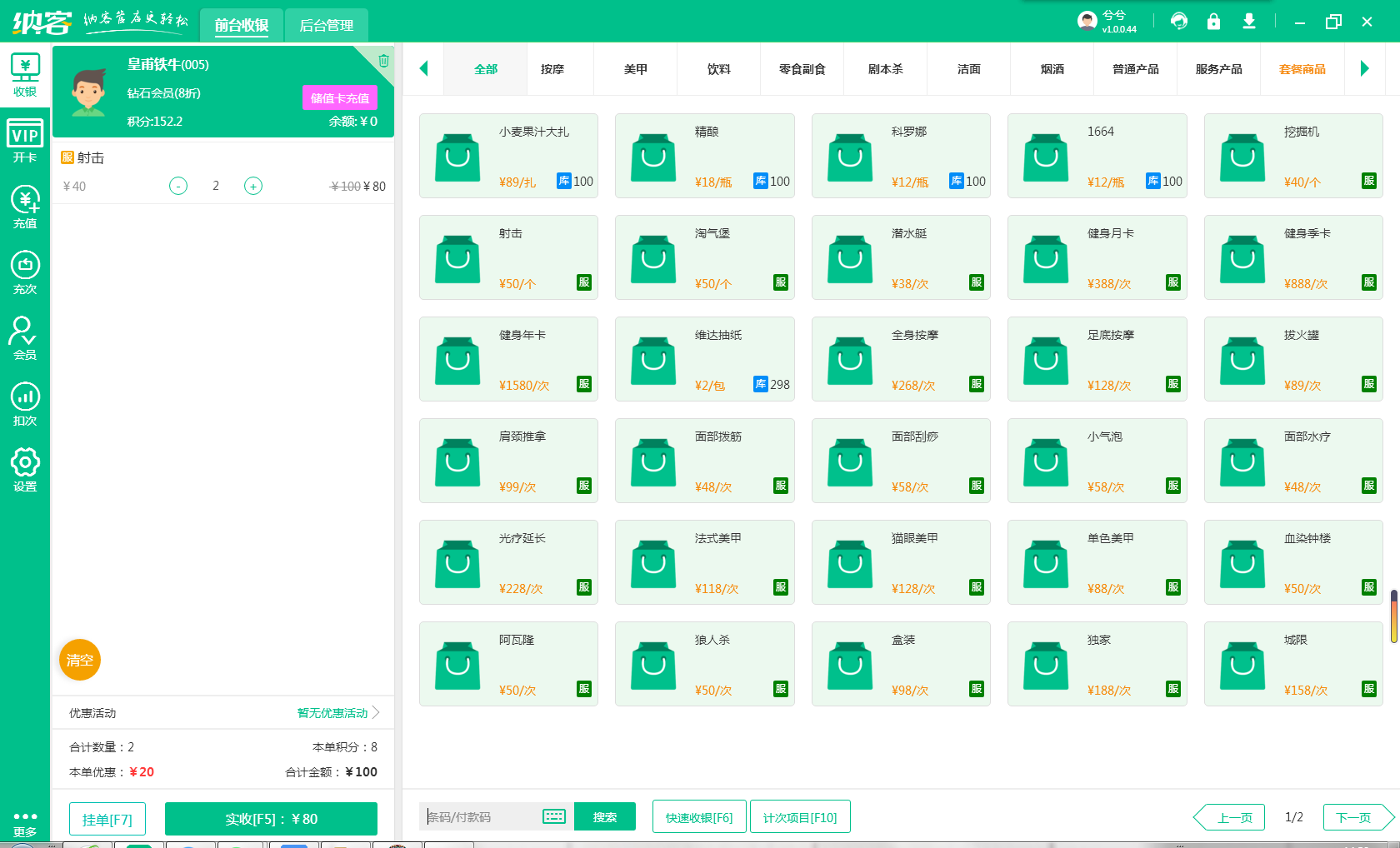The image size is (1400, 848).
Task: Select the 全部 category tab
Action: 486,69
